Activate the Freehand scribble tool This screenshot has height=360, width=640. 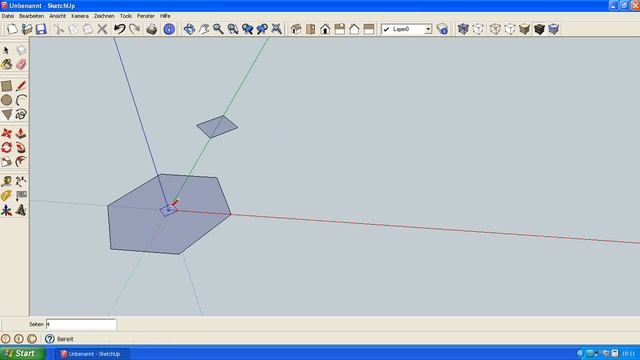pyautogui.click(x=21, y=114)
